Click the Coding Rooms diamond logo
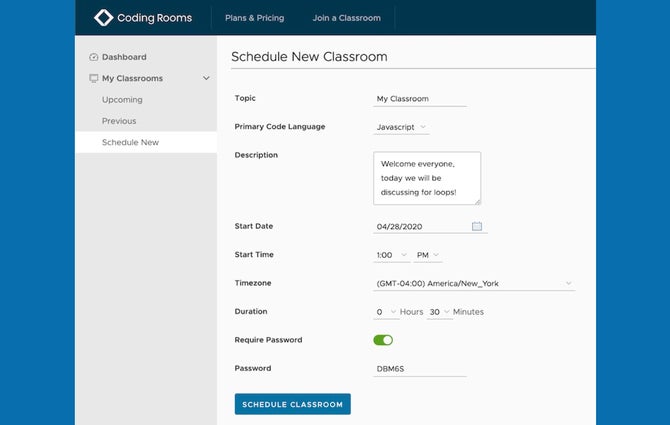 tap(103, 18)
